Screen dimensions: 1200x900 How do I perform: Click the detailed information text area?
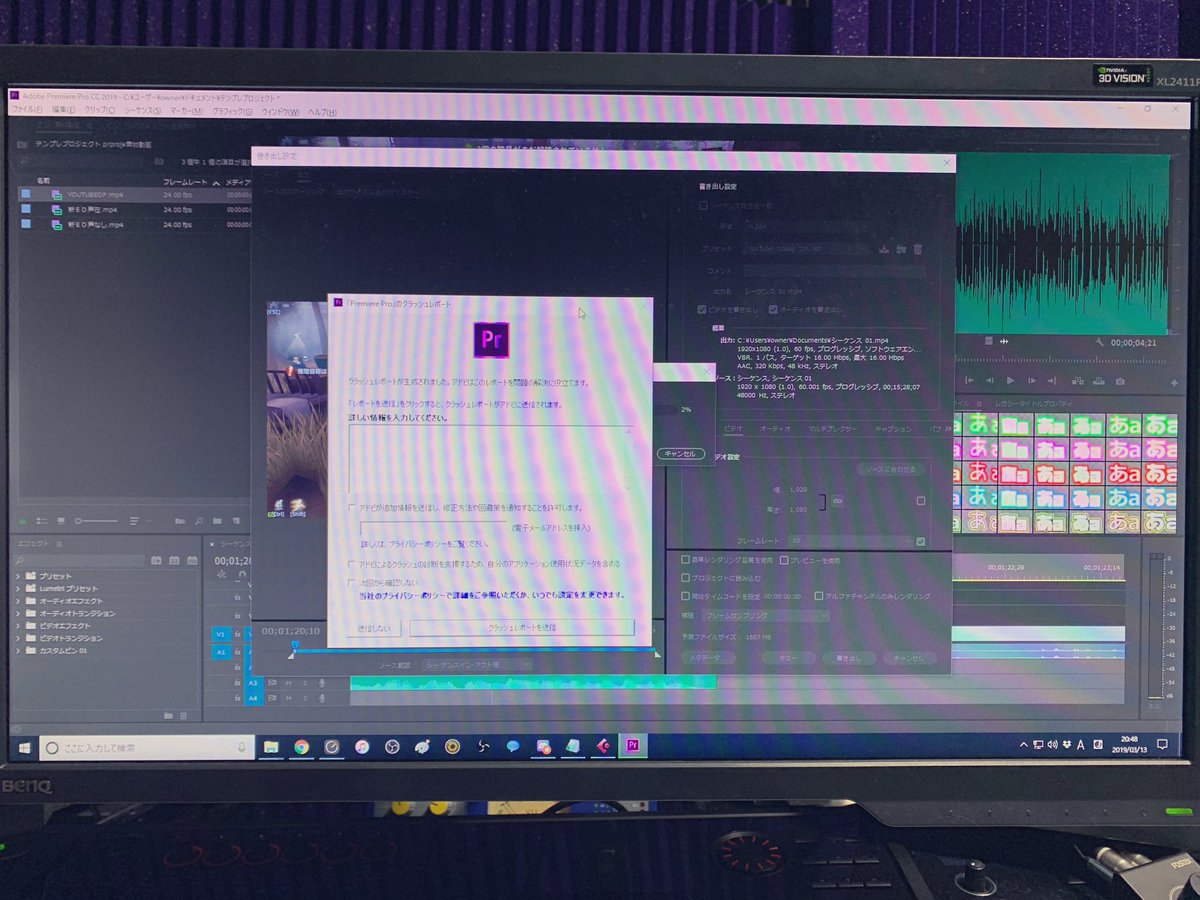coord(490,458)
